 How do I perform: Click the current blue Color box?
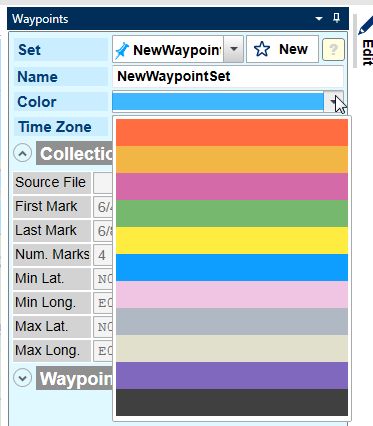[x=218, y=102]
